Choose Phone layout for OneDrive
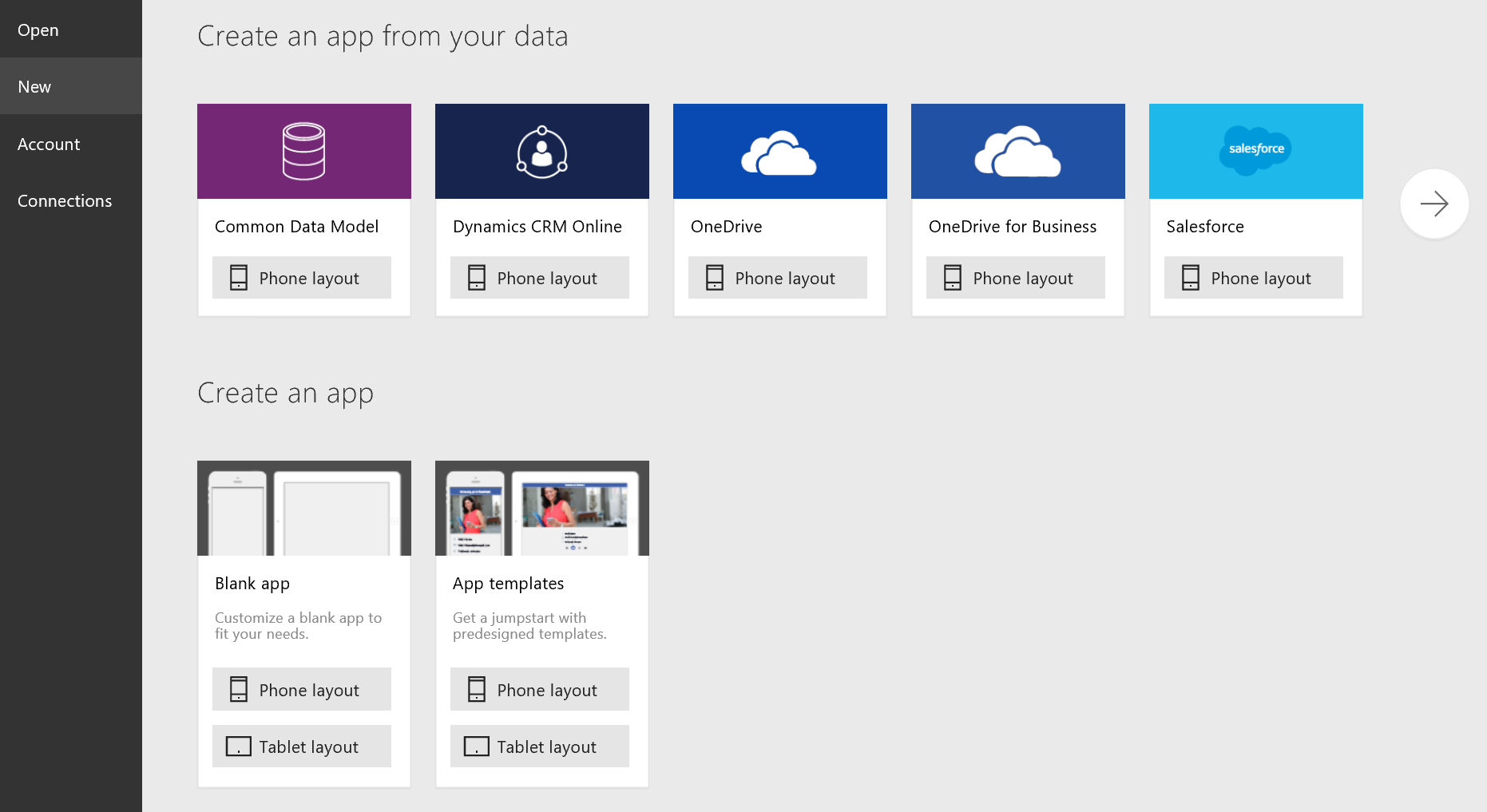The width and height of the screenshot is (1487, 812). click(x=778, y=278)
